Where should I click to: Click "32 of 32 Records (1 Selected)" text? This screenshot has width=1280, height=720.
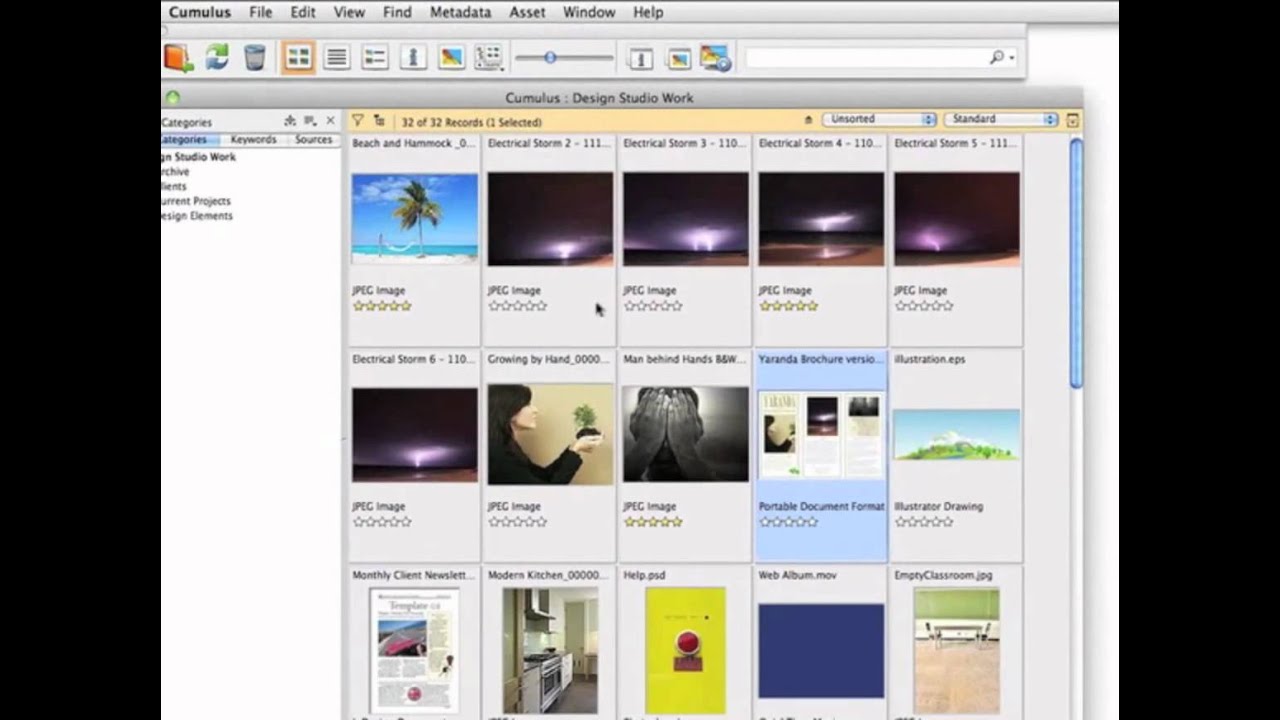pos(471,122)
